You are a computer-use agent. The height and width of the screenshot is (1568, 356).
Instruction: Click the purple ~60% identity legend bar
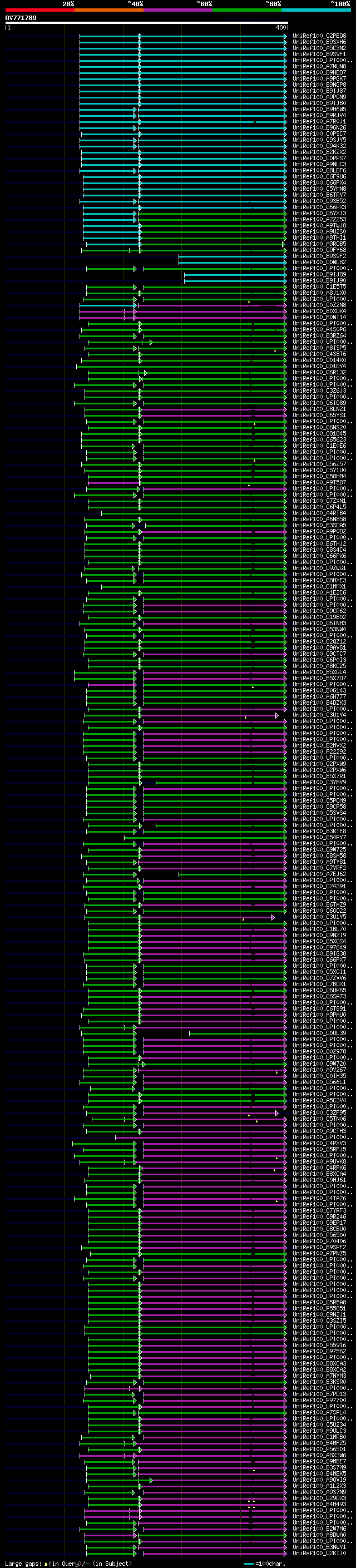click(x=179, y=10)
